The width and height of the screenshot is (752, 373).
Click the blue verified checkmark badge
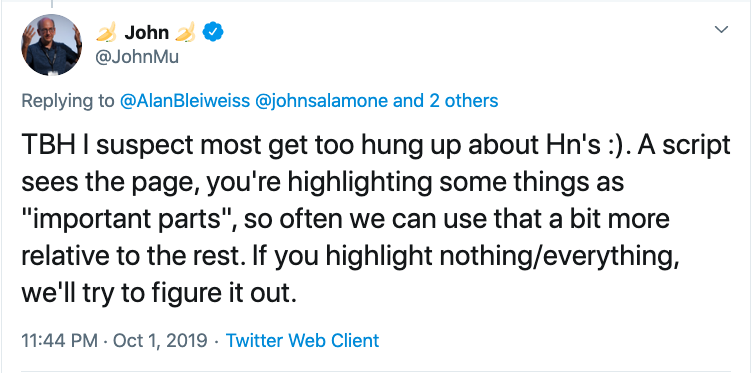tap(212, 32)
